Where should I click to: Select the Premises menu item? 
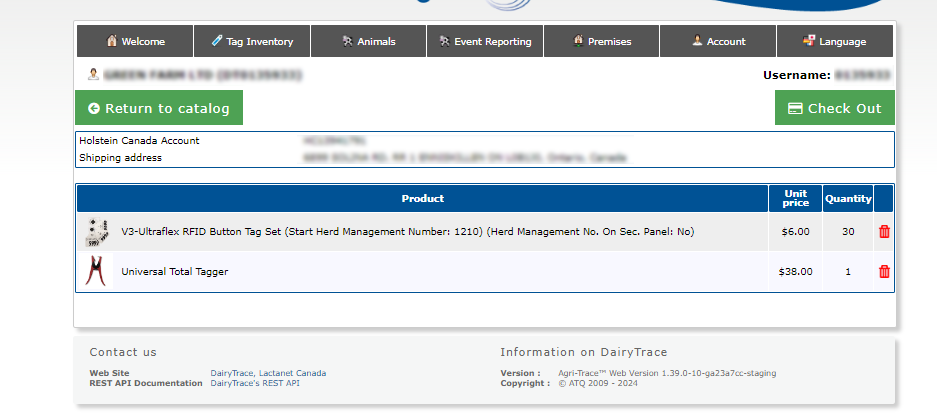click(602, 41)
